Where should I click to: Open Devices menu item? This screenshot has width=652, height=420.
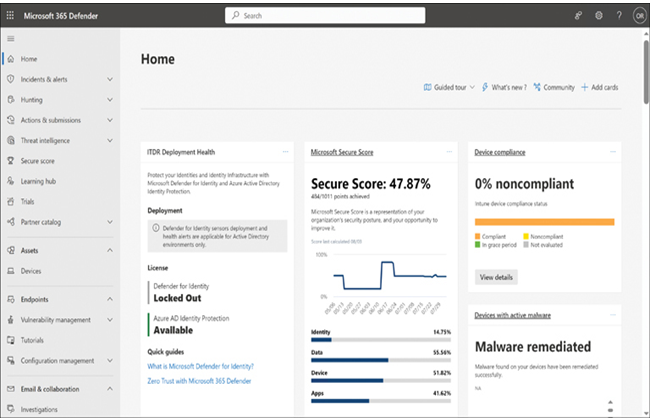click(31, 271)
